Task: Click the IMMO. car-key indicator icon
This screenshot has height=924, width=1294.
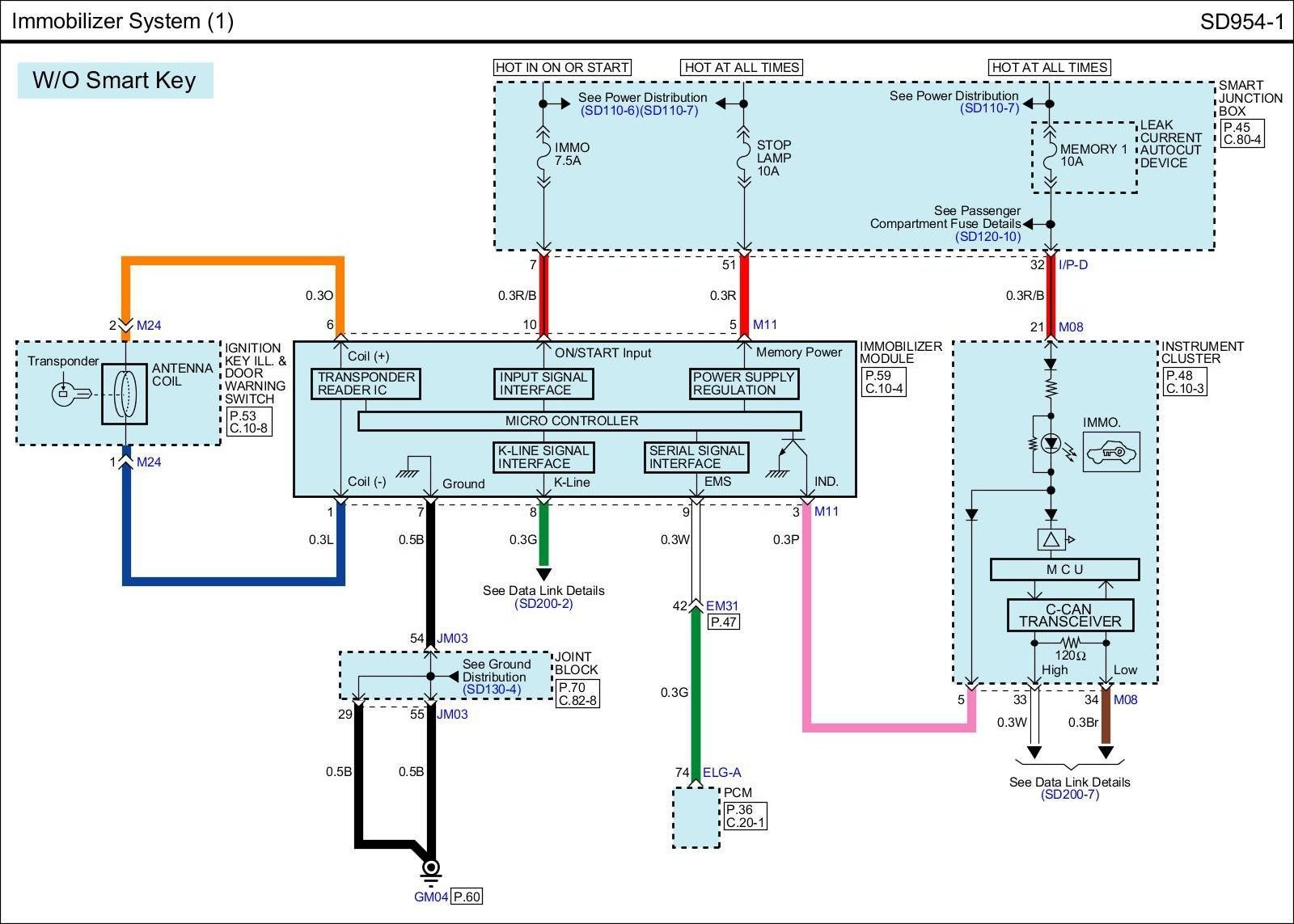Action: pyautogui.click(x=1110, y=452)
